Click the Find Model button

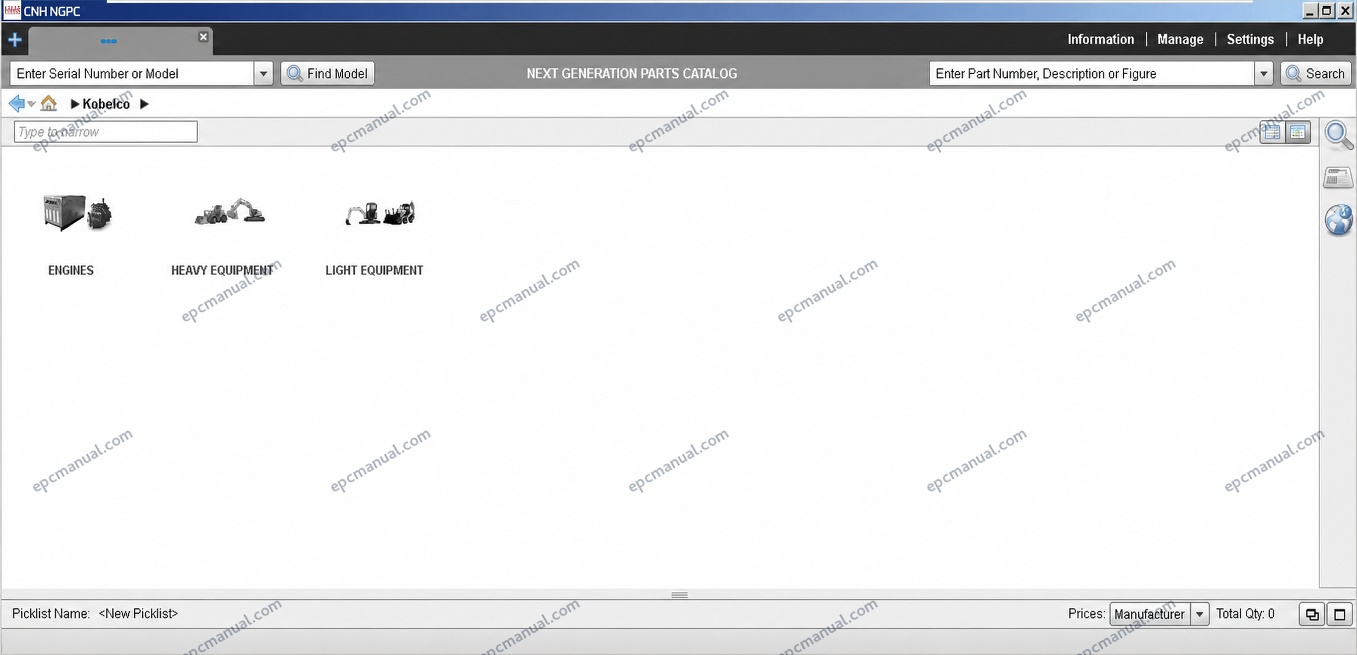(328, 73)
